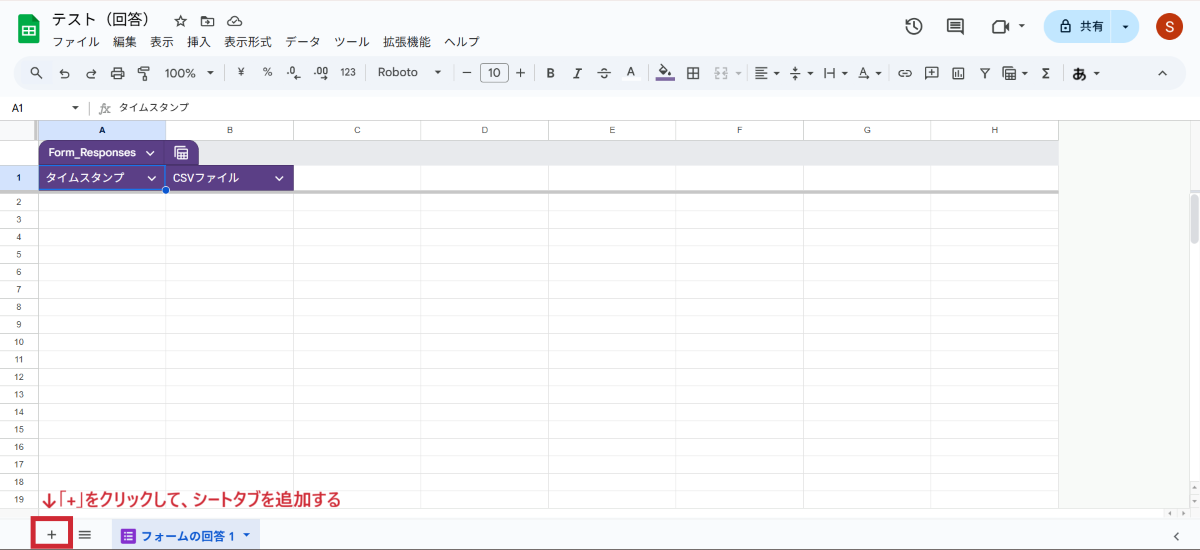Toggle bold formatting
Screen dimensions: 1200x550
[x=550, y=73]
